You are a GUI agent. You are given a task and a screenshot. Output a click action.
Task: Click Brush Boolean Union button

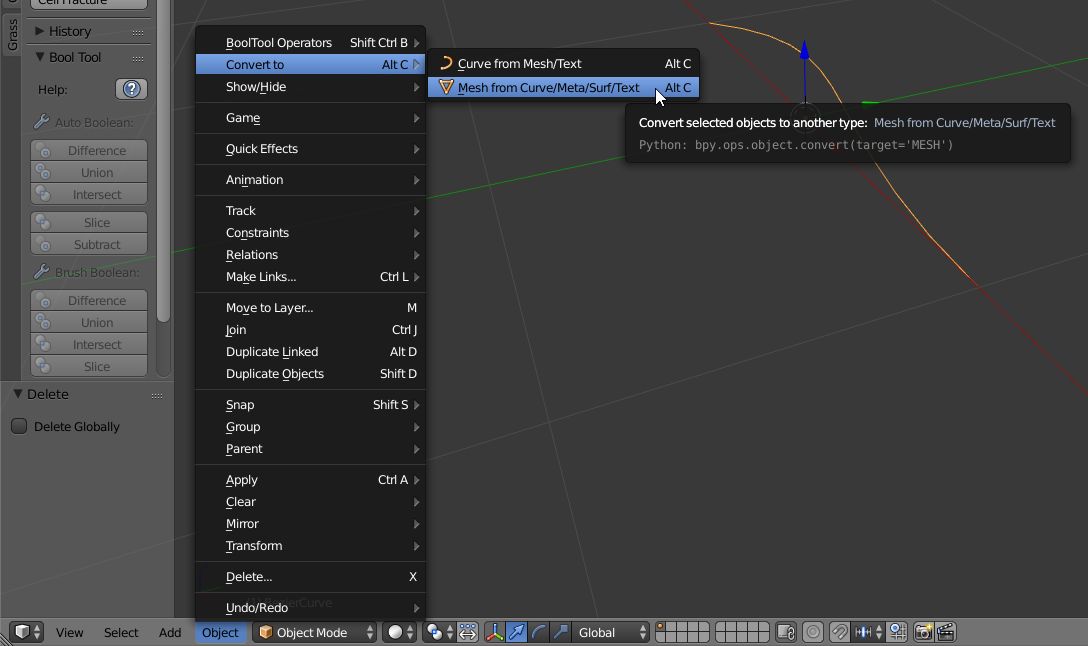tap(89, 323)
